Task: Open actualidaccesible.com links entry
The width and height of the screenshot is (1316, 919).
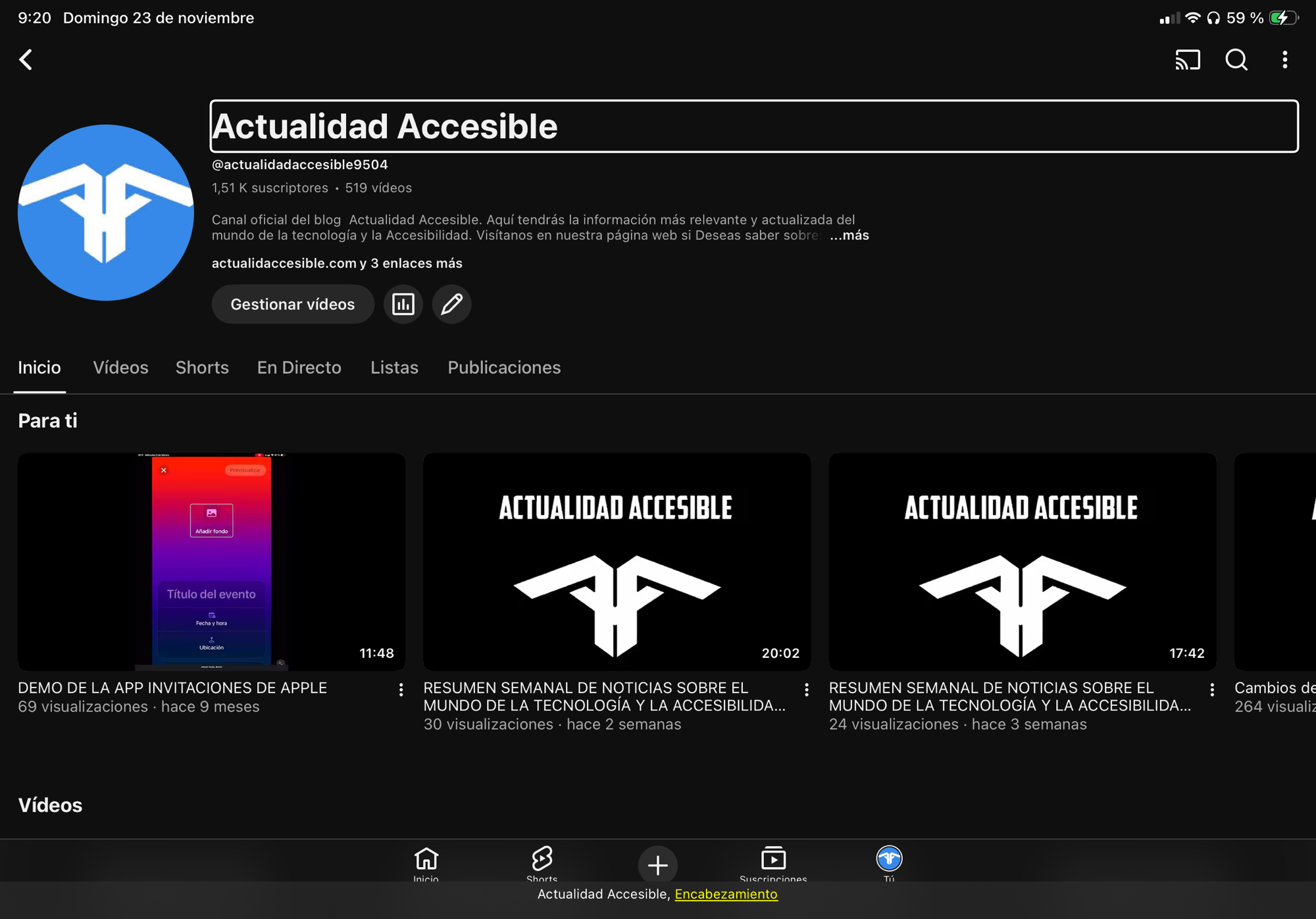Action: click(337, 263)
